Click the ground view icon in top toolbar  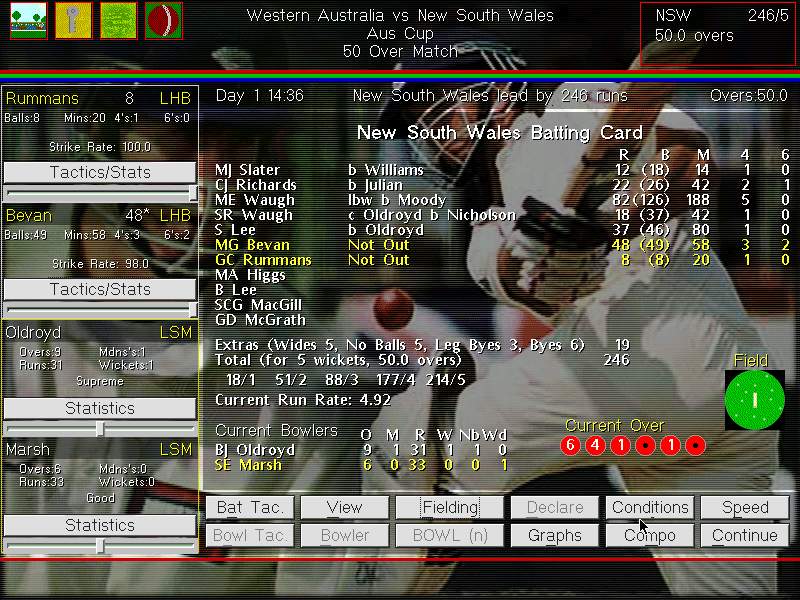coord(27,20)
